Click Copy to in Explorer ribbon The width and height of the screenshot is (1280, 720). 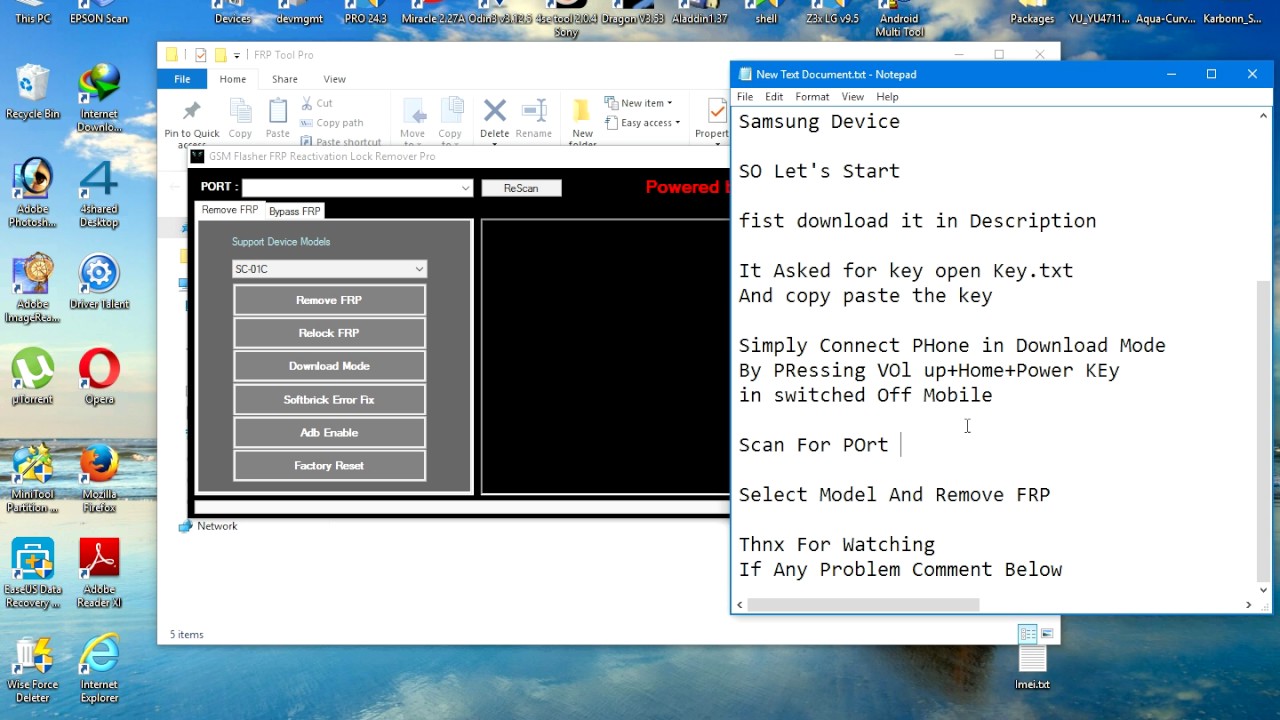click(x=450, y=122)
